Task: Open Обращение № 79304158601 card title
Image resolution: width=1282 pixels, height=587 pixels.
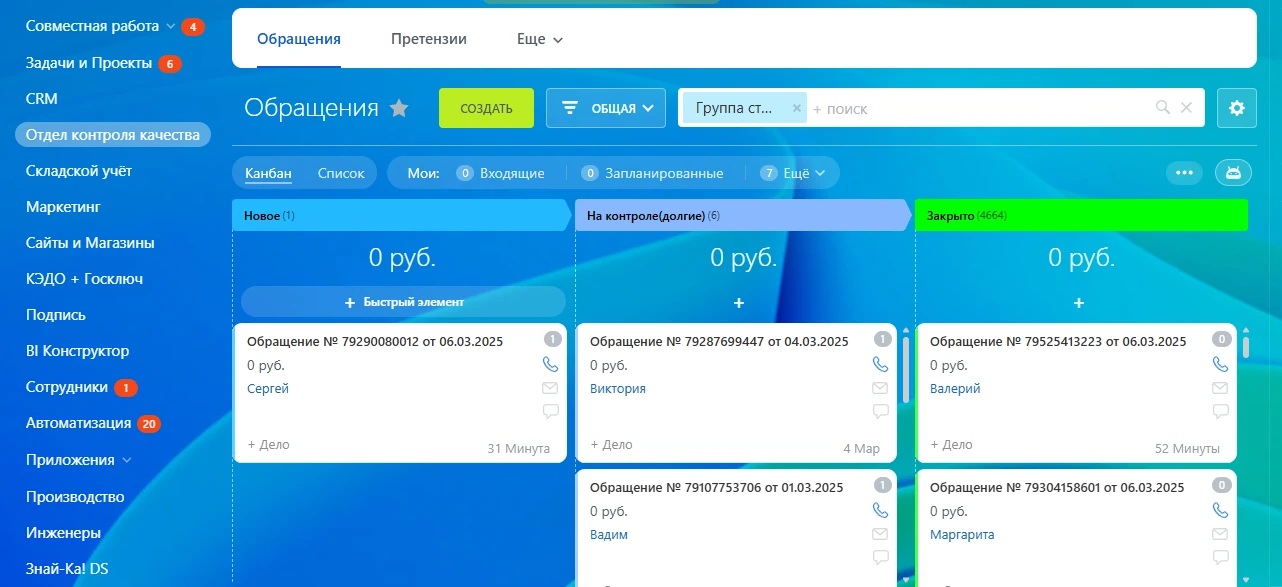Action: [x=1057, y=487]
